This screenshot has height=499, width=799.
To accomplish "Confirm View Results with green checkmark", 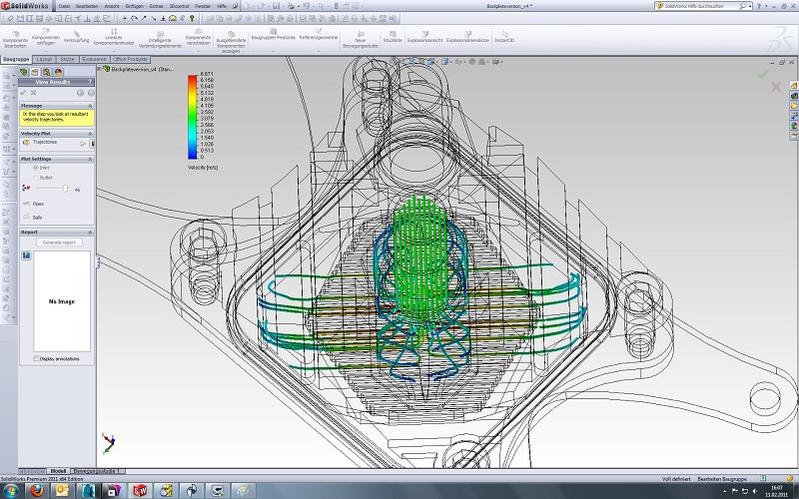I will [23, 93].
